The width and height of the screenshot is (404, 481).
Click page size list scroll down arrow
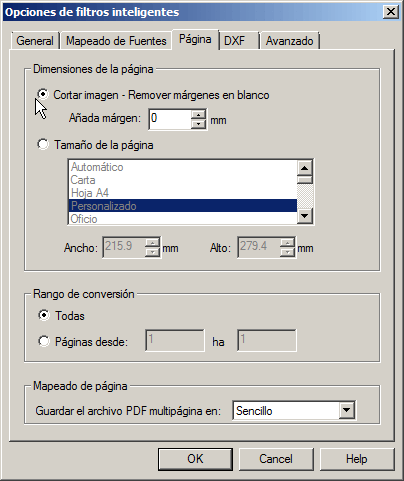coord(304,216)
